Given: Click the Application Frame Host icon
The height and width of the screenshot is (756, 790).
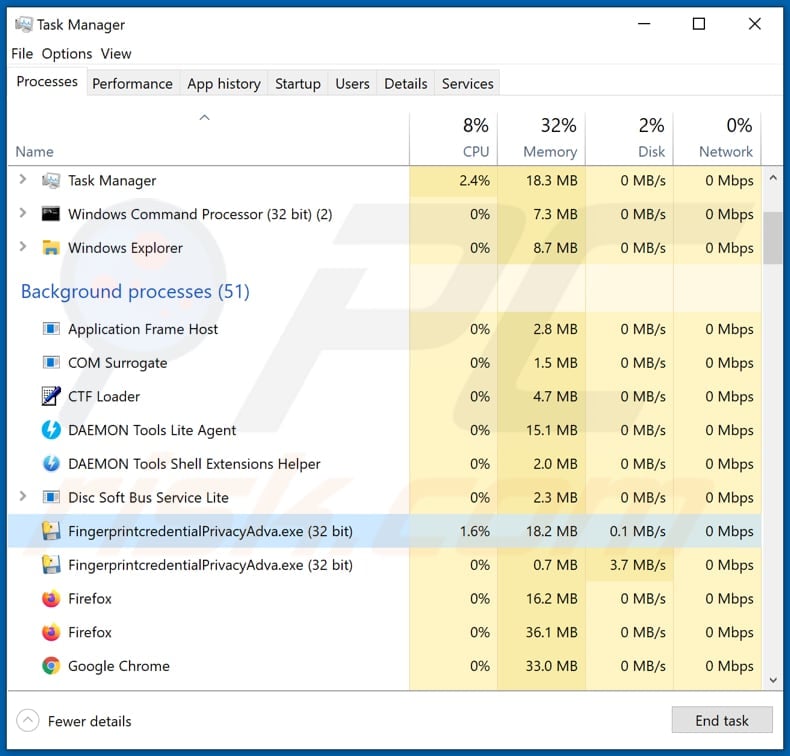Looking at the screenshot, I should click(x=51, y=329).
